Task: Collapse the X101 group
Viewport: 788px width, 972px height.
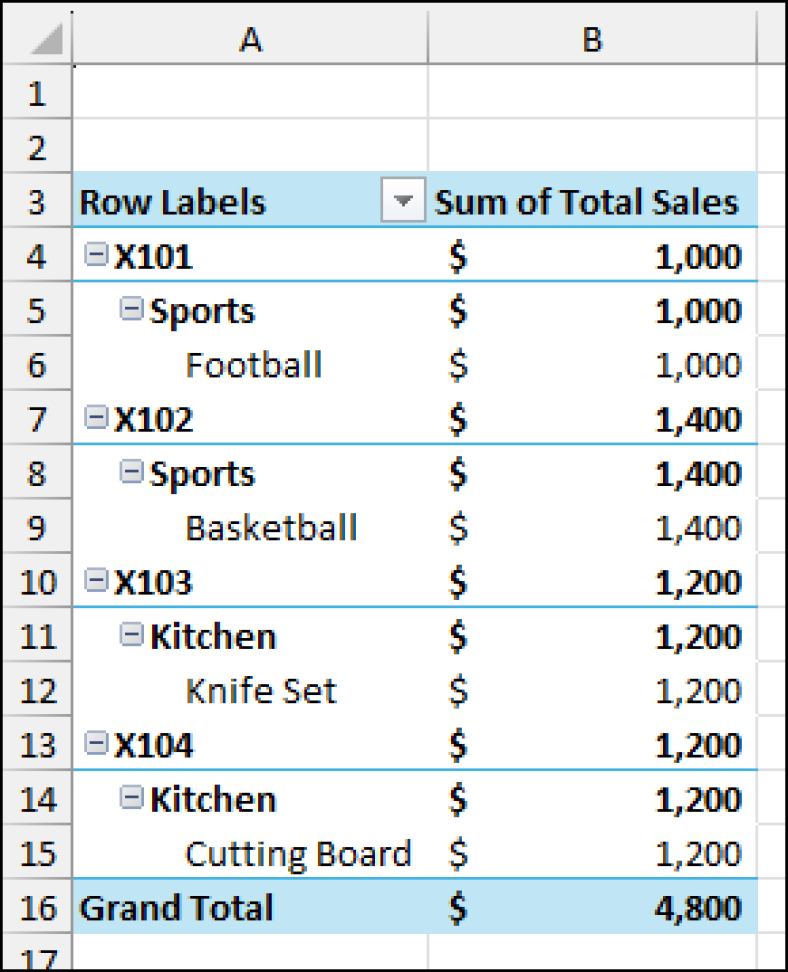Action: pos(96,254)
